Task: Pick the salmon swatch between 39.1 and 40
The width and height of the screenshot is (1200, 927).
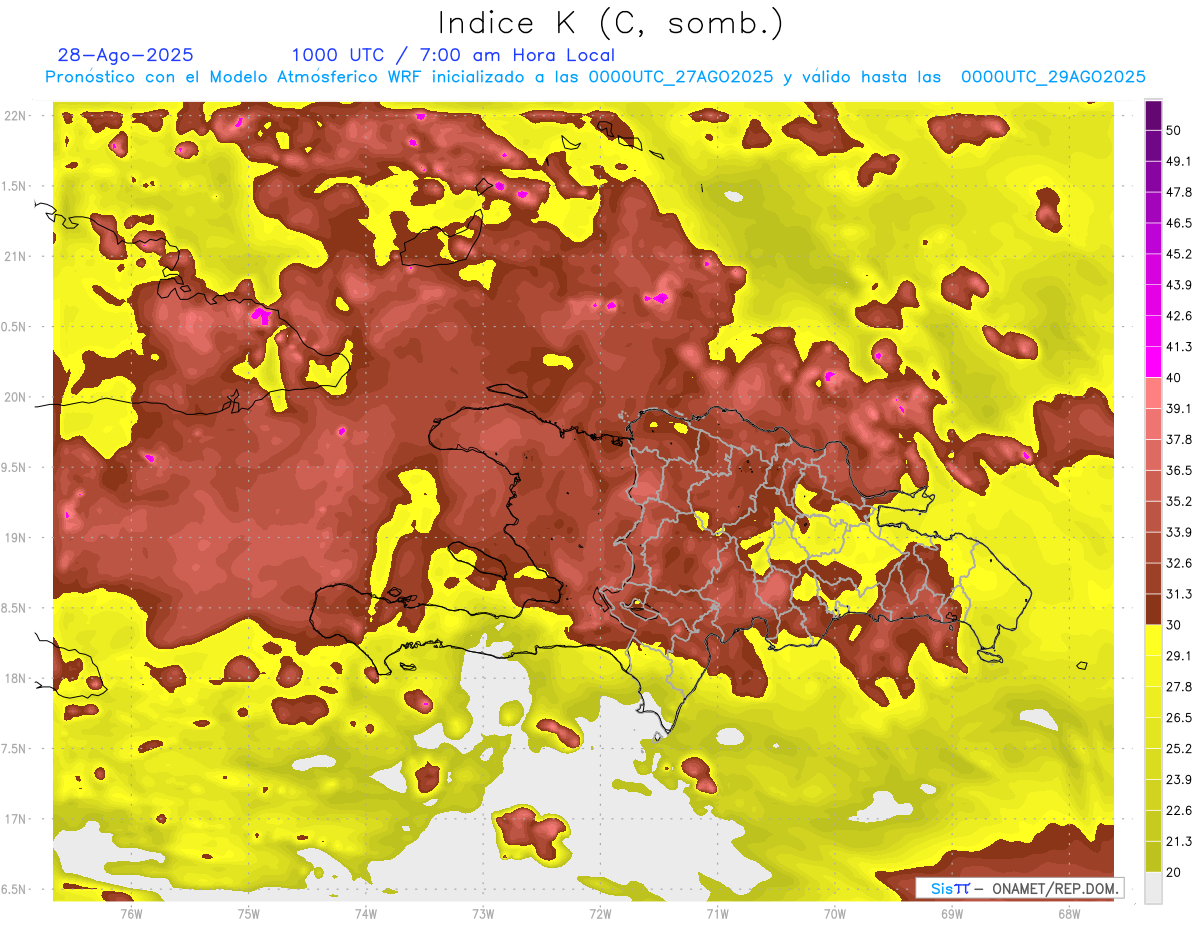Action: (x=1153, y=393)
